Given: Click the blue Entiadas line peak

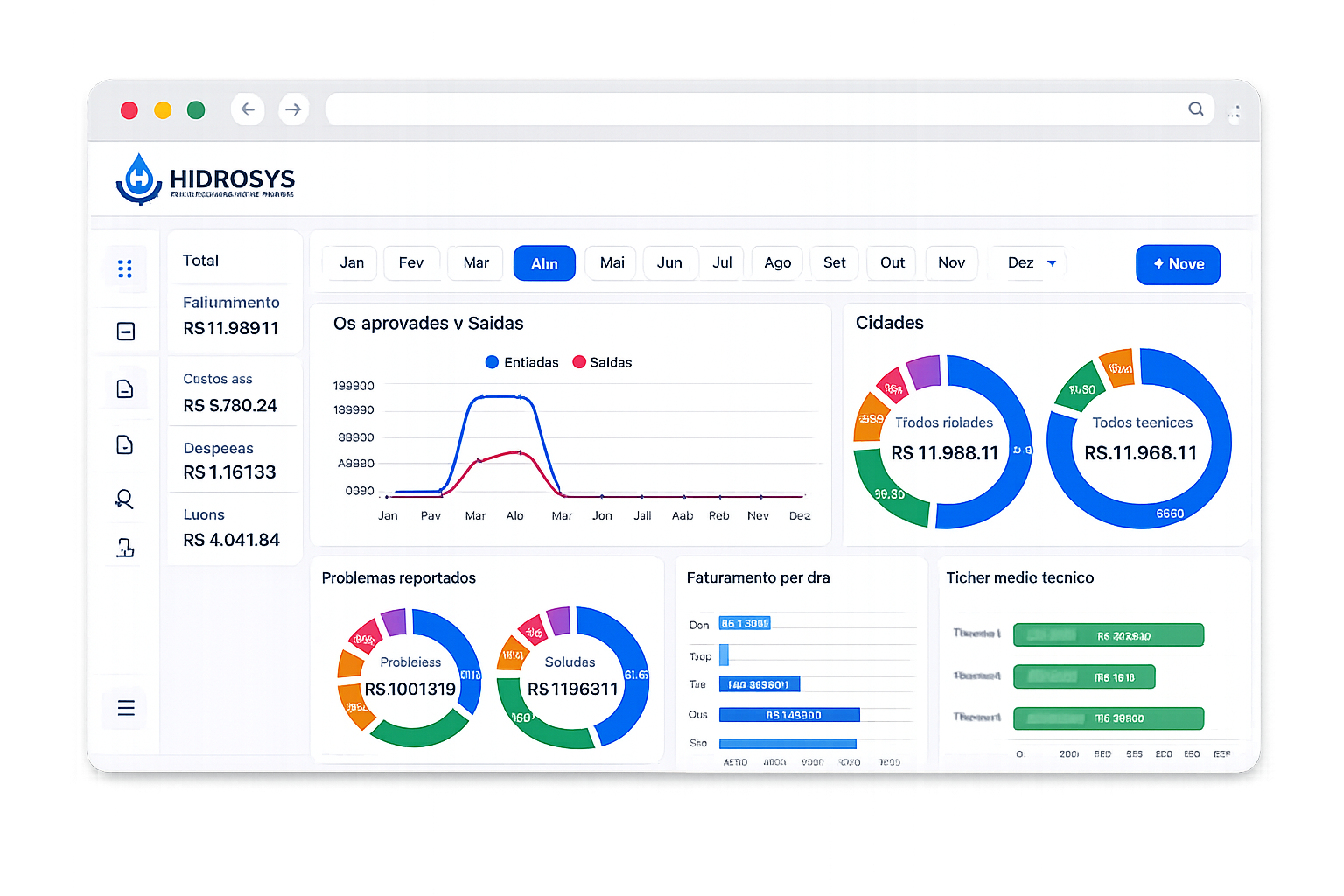Looking at the screenshot, I should click(x=501, y=396).
